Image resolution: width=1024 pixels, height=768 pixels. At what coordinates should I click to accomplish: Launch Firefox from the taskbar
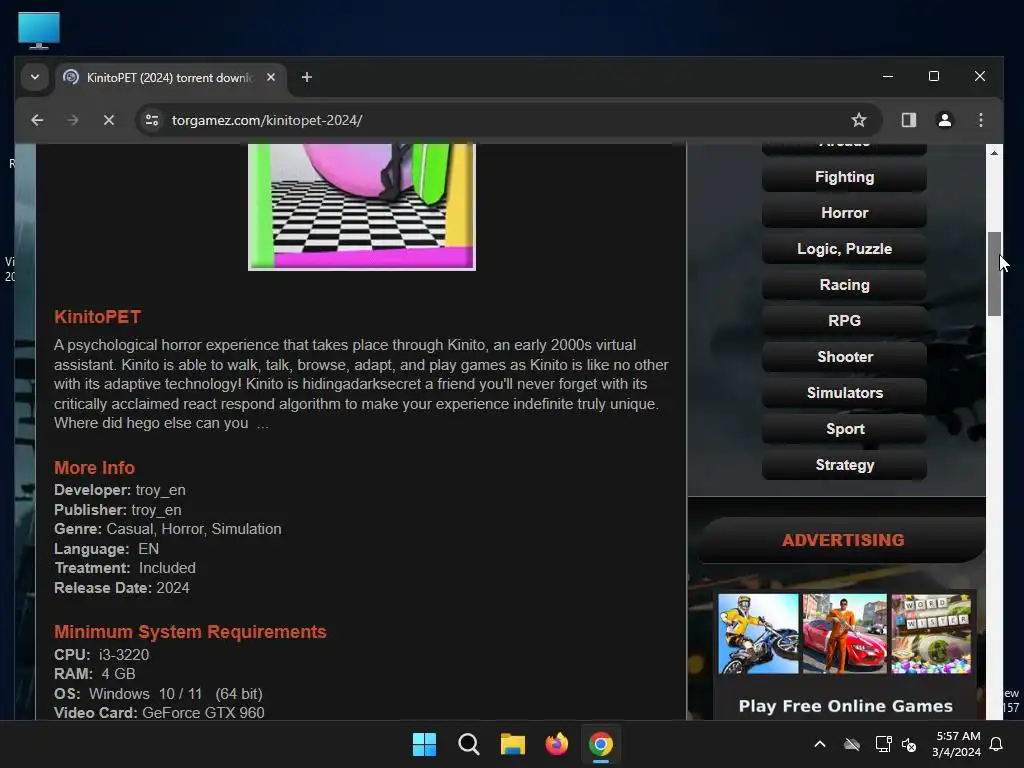coord(556,744)
